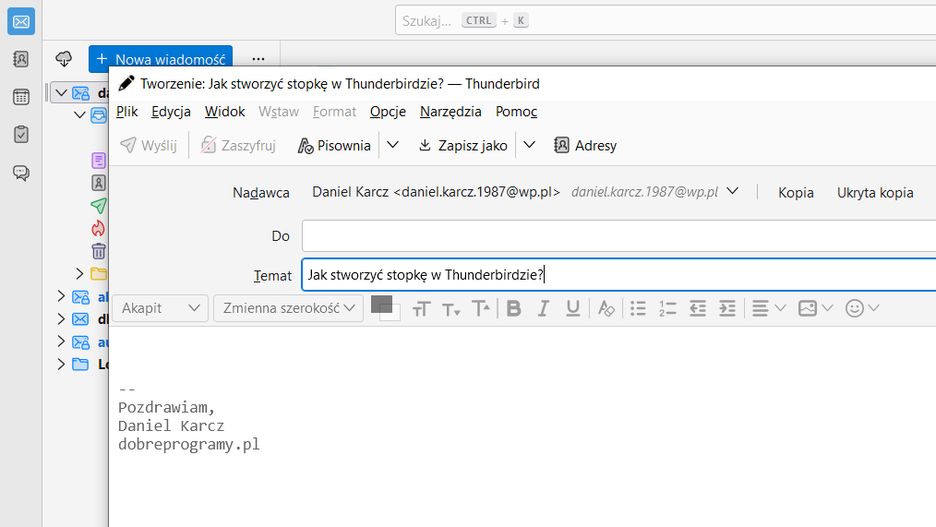The height and width of the screenshot is (527, 936).
Task: Click the get messages cloud icon
Action: [x=64, y=58]
